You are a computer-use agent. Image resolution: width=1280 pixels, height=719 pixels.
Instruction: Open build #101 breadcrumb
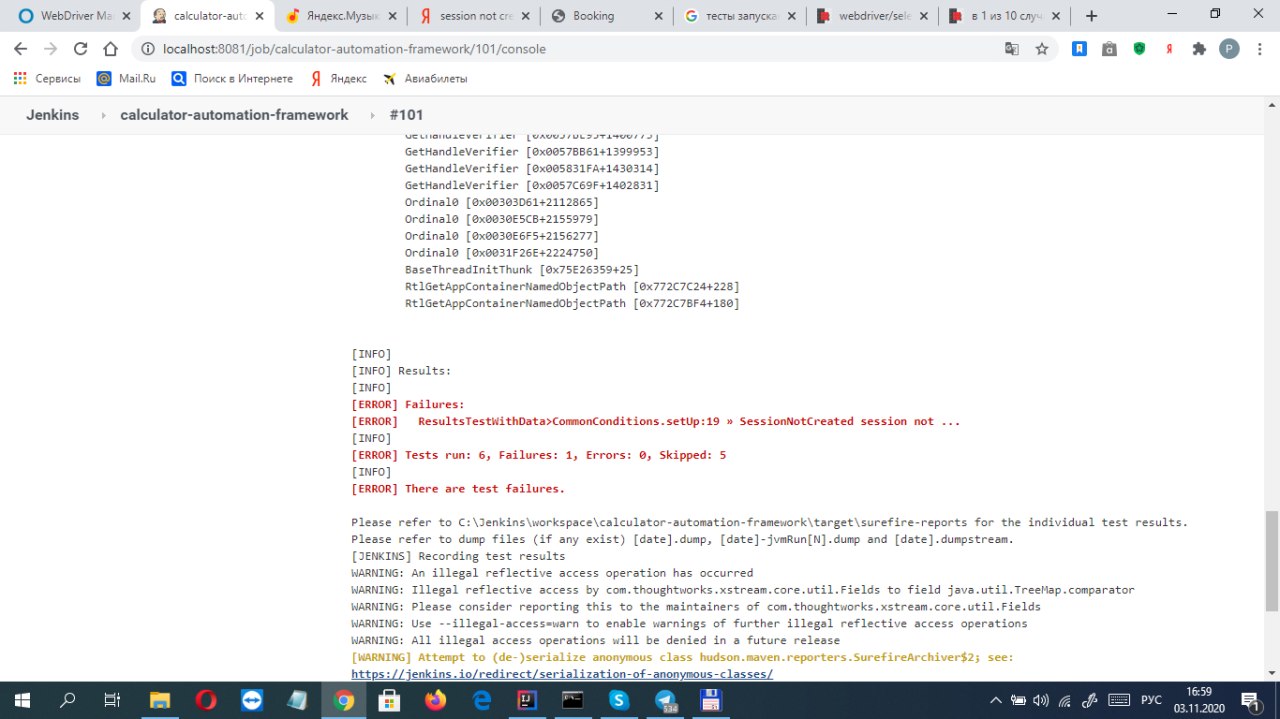click(406, 115)
